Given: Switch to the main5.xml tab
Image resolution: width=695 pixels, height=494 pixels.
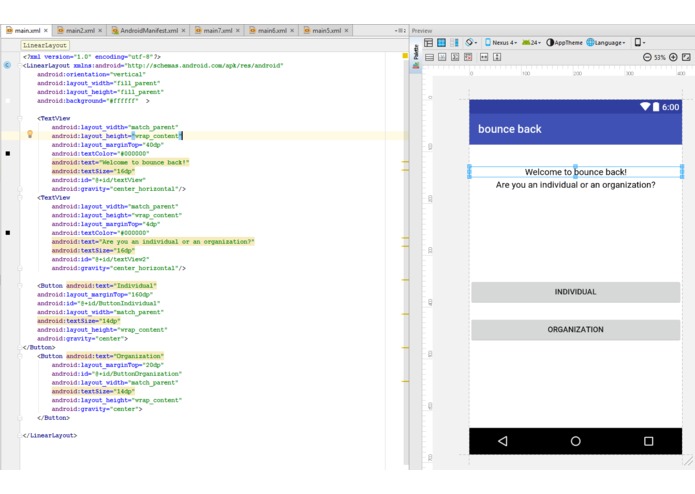Looking at the screenshot, I should pos(327,31).
